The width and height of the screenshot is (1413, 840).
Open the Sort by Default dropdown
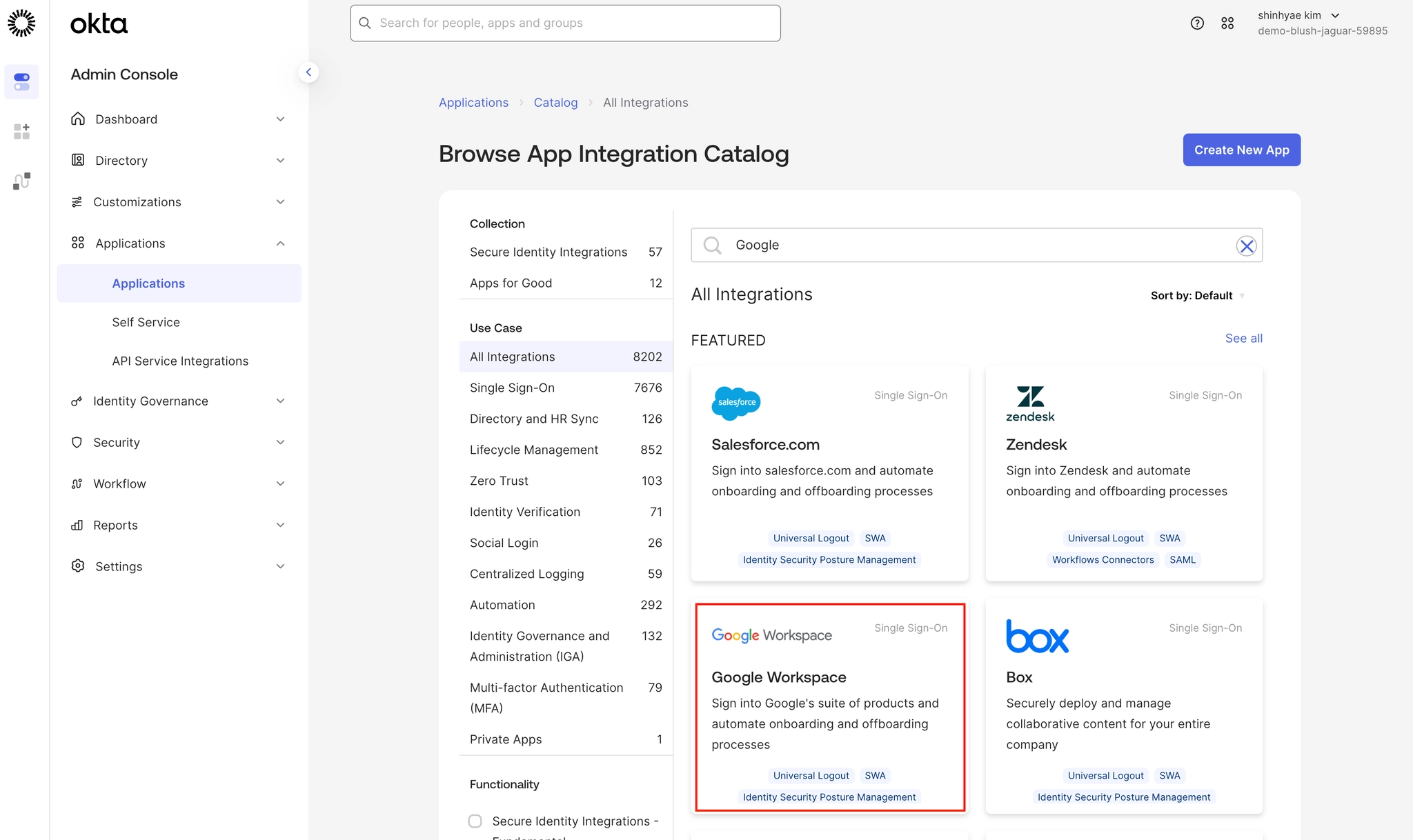click(x=1197, y=296)
